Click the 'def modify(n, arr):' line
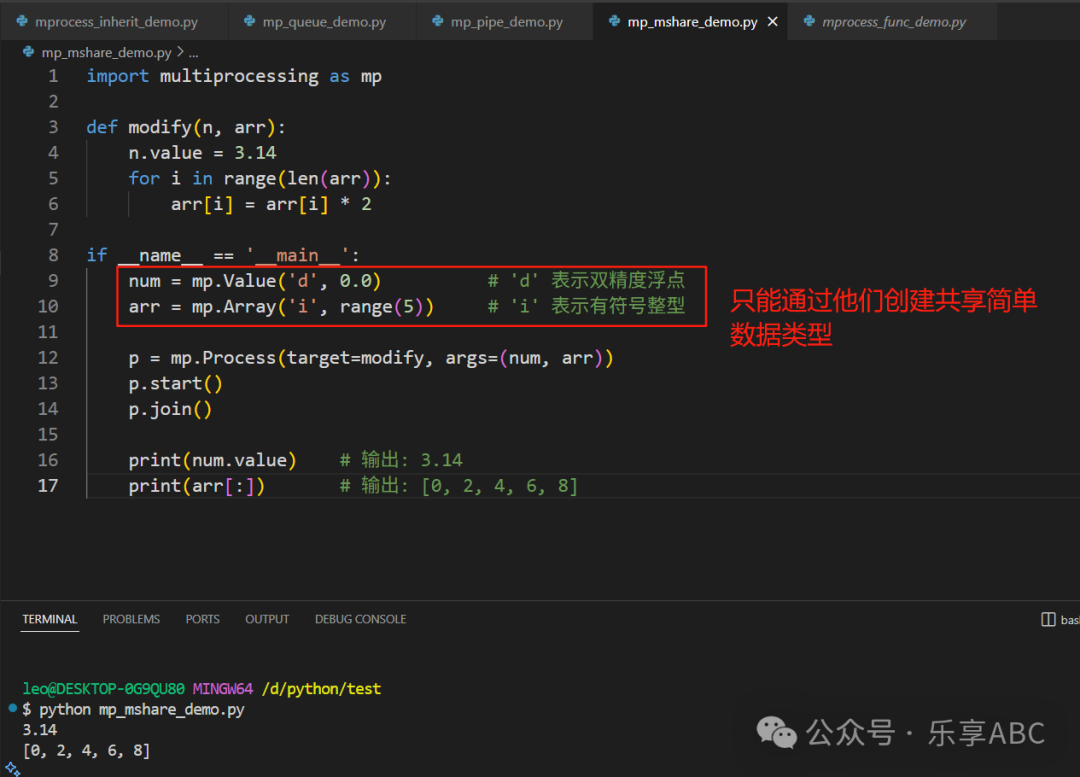 186,127
